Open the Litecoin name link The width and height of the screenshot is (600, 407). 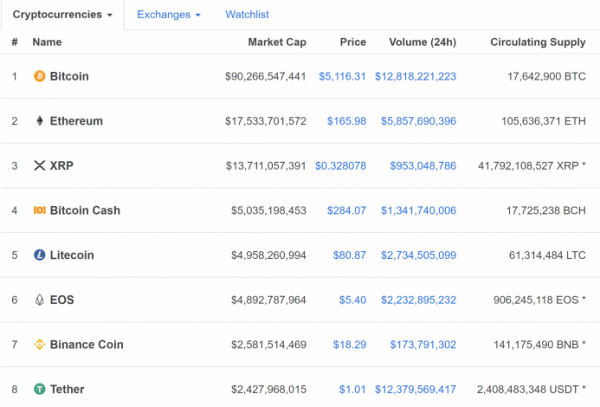click(x=72, y=255)
